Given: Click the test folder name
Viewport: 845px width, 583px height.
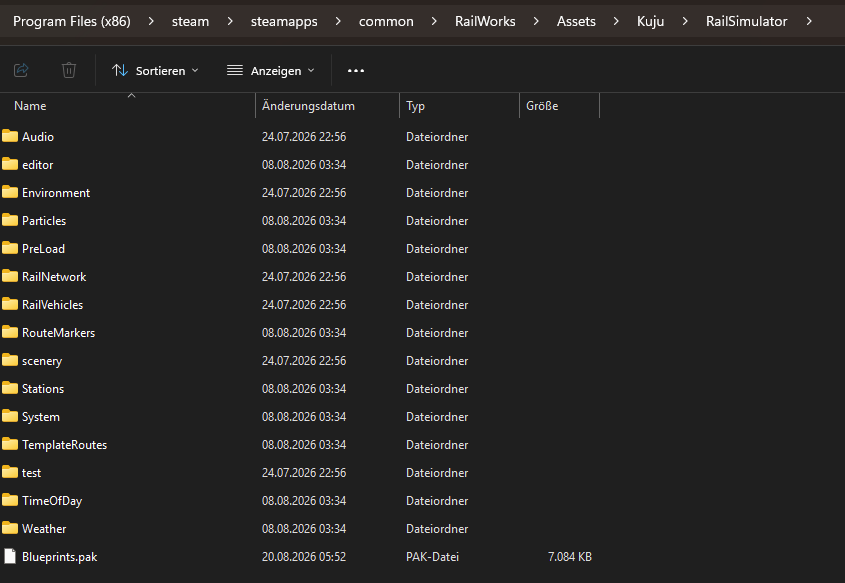Looking at the screenshot, I should pyautogui.click(x=31, y=473).
